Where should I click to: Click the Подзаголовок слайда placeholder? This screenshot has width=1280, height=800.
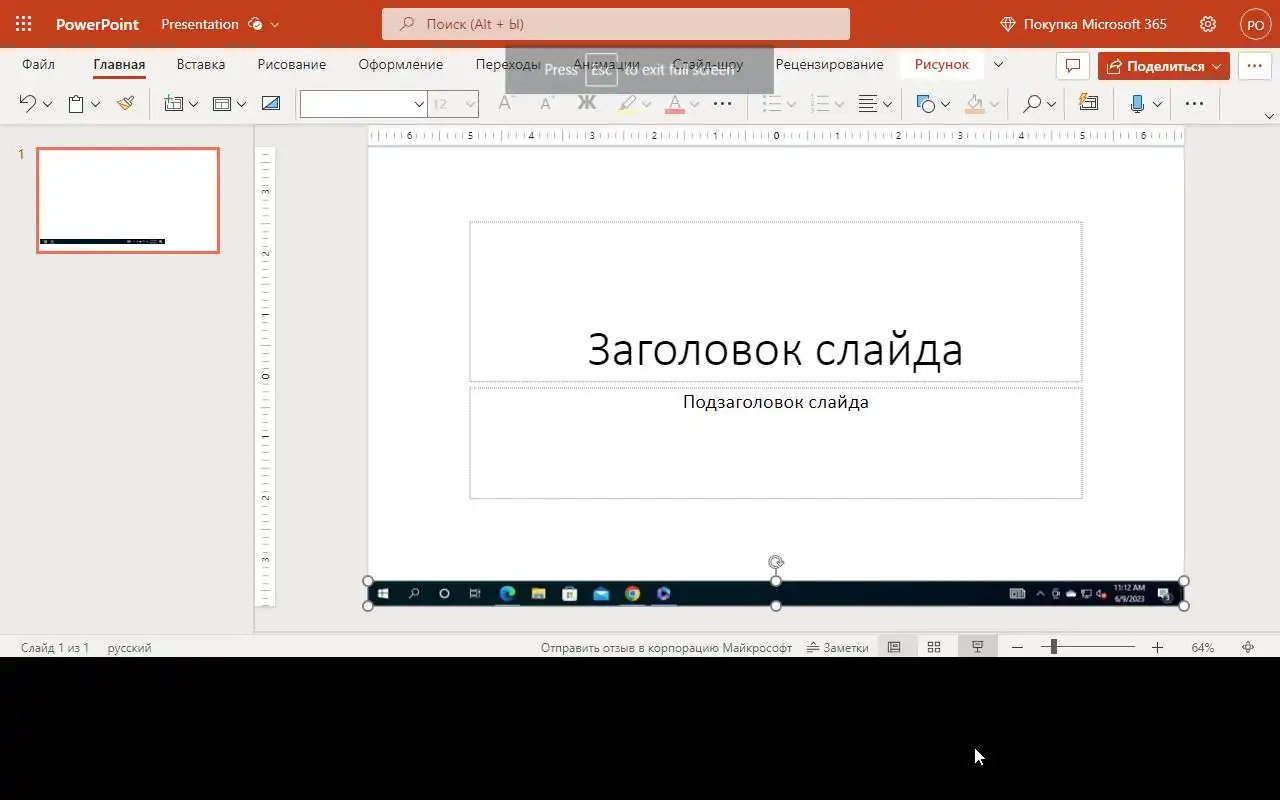(776, 443)
